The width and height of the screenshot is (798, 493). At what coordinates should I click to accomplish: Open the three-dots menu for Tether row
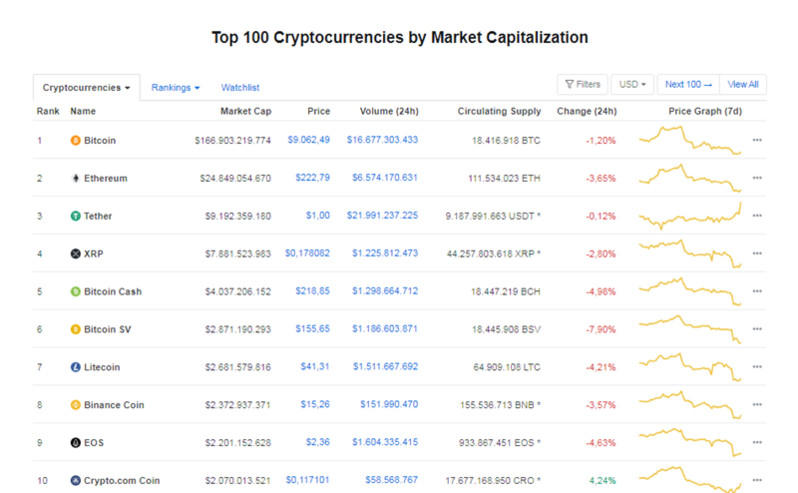pos(757,216)
